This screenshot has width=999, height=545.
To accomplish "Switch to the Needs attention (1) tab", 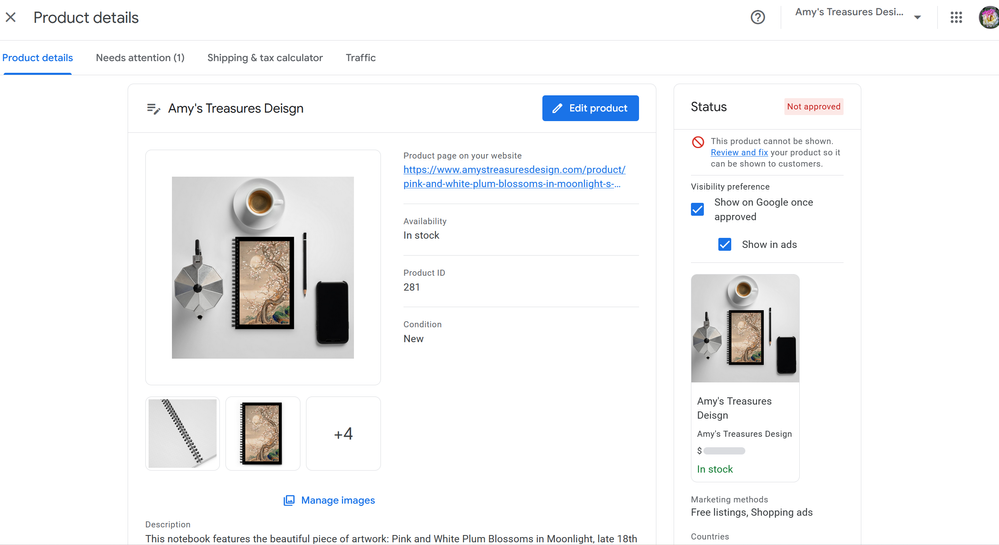I will click(x=140, y=58).
